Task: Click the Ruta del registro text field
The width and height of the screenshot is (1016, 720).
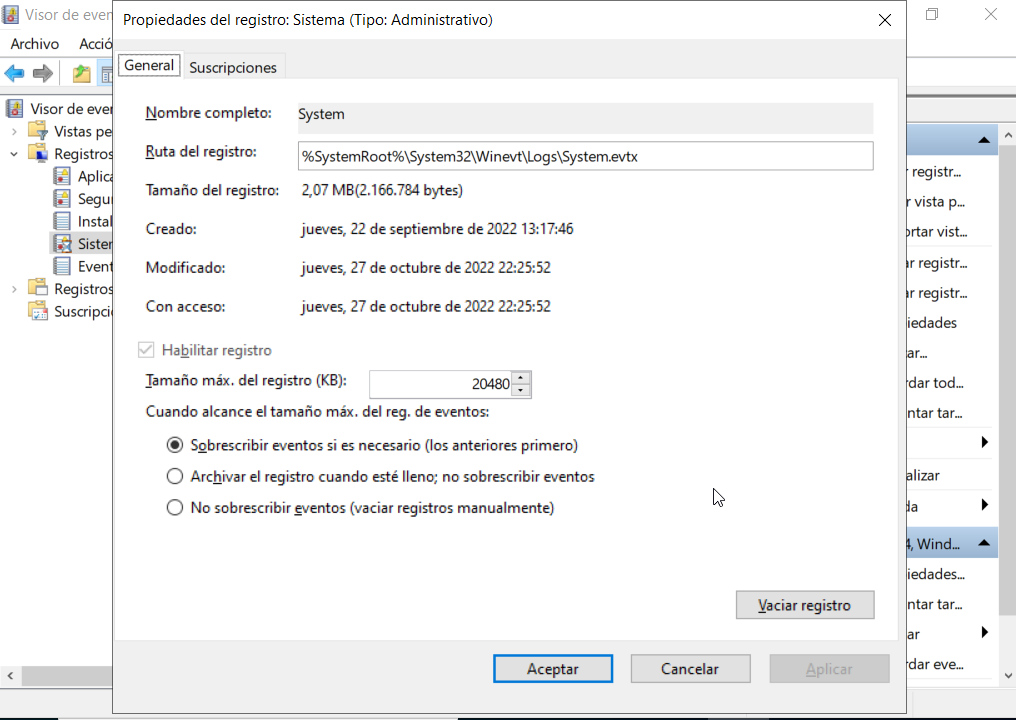Action: point(585,156)
